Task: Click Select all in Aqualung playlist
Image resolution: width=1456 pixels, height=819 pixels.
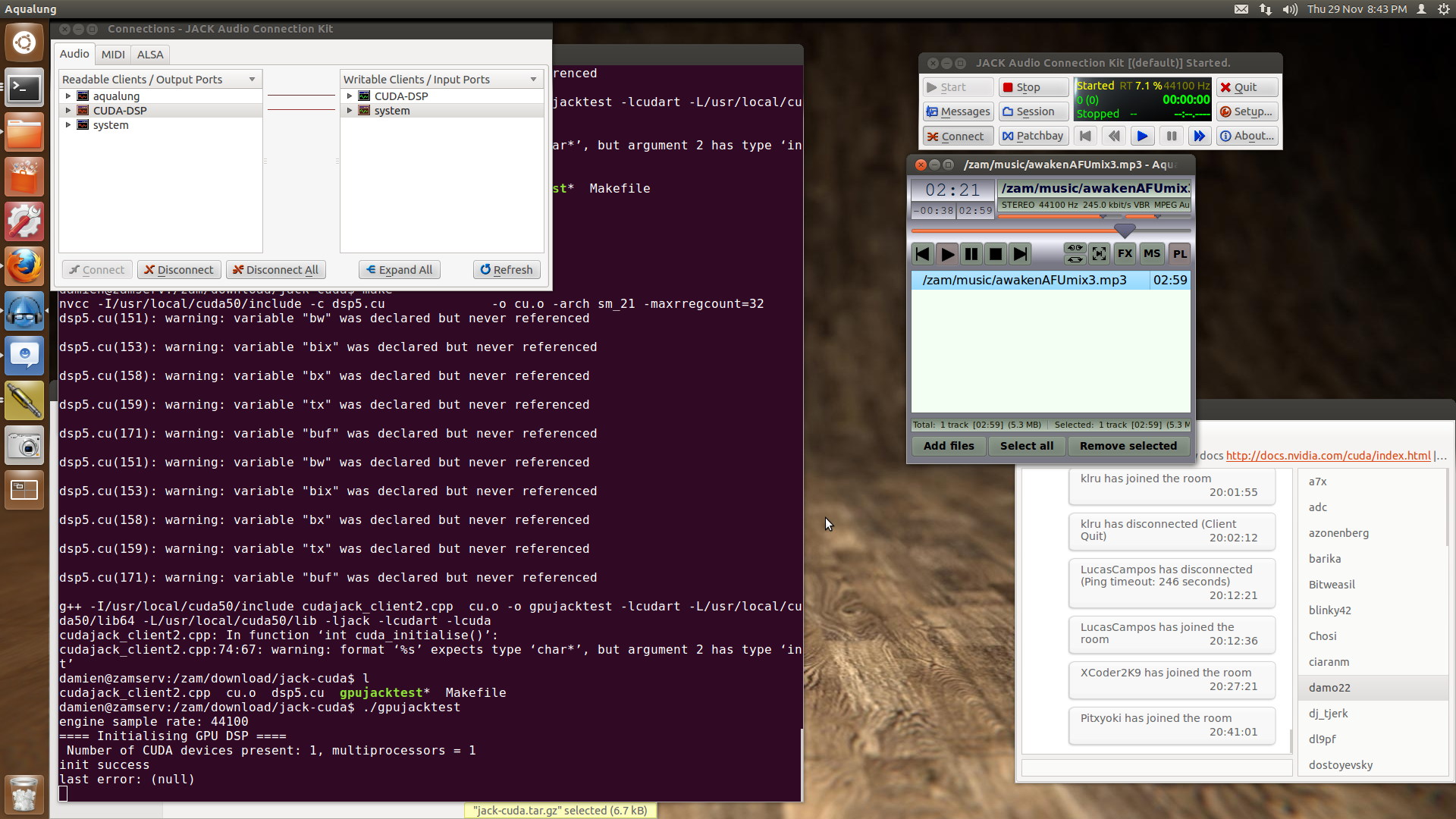Action: 1027,446
